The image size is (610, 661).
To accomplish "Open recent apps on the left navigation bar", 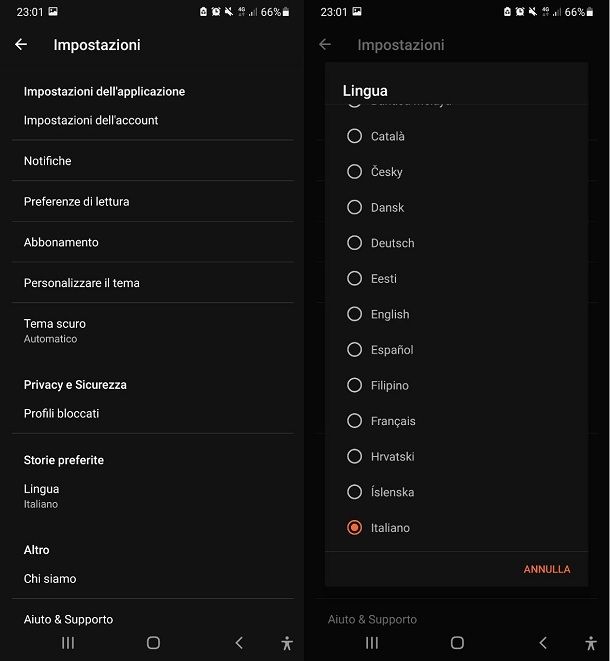I will coord(68,643).
